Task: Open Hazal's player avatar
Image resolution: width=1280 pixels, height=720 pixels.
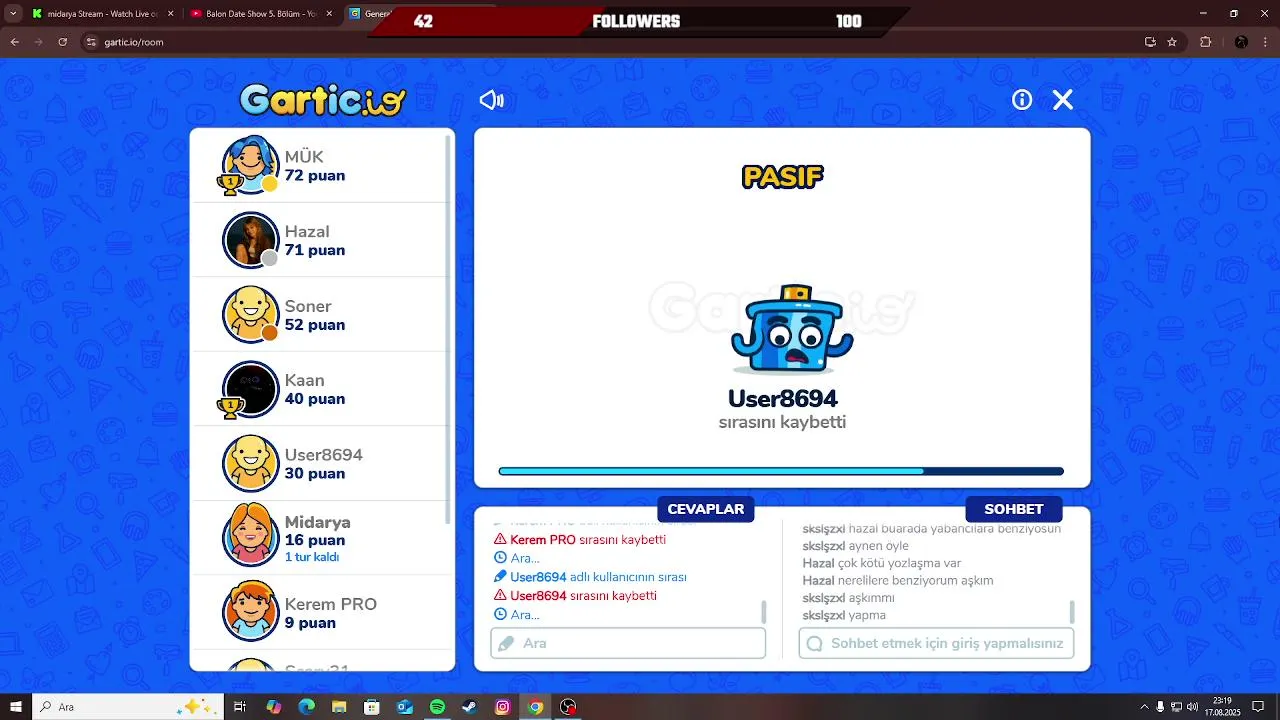Action: pos(250,240)
